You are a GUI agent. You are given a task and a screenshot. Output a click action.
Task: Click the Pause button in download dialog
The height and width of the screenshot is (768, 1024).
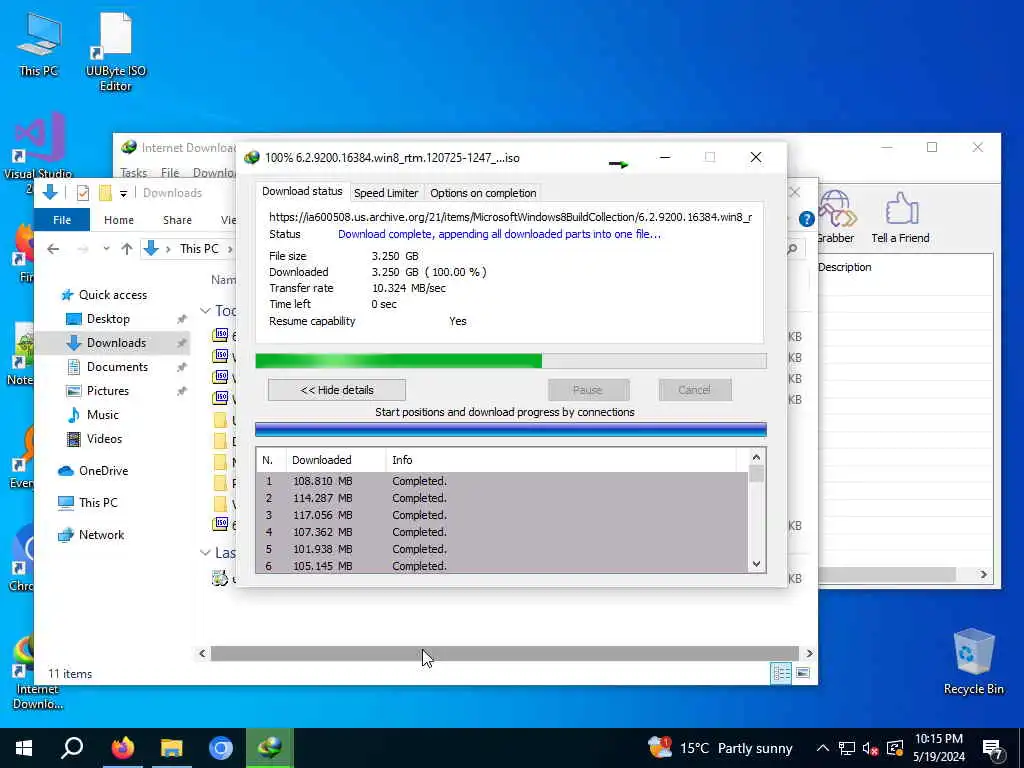click(x=588, y=390)
